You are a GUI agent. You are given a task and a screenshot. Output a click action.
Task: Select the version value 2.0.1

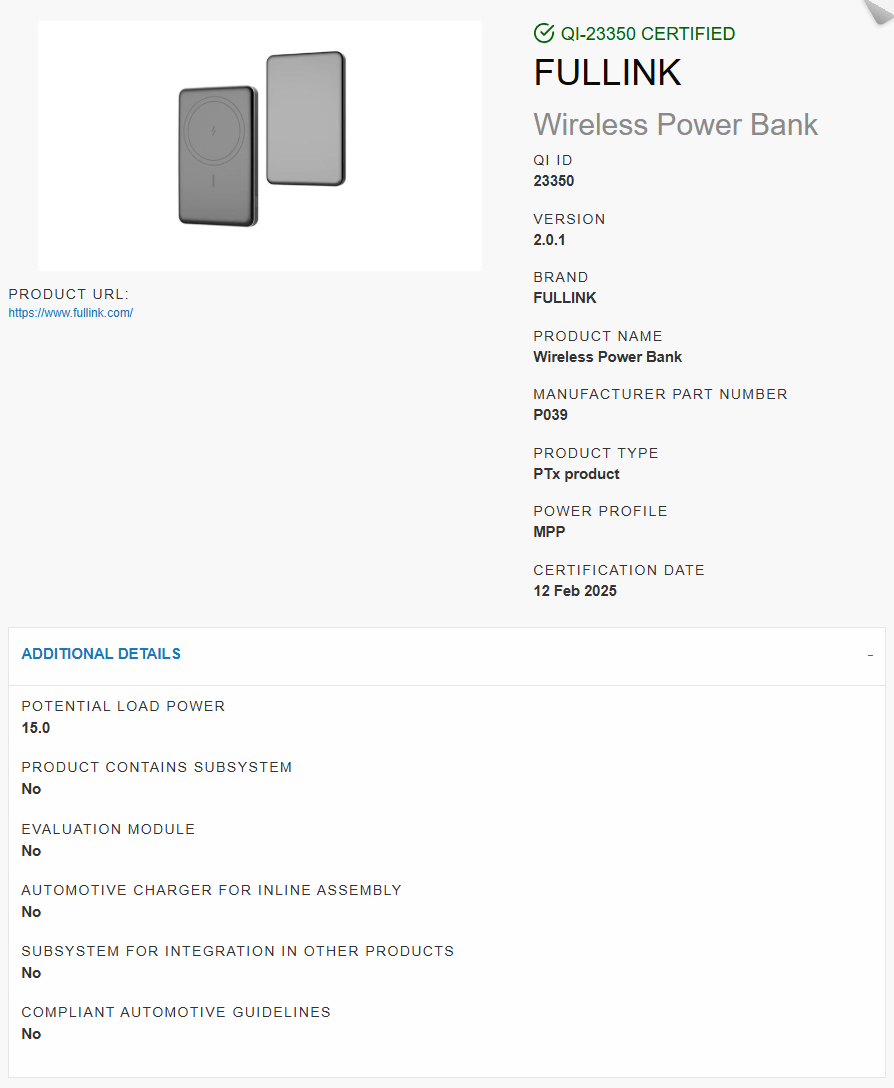click(x=550, y=240)
